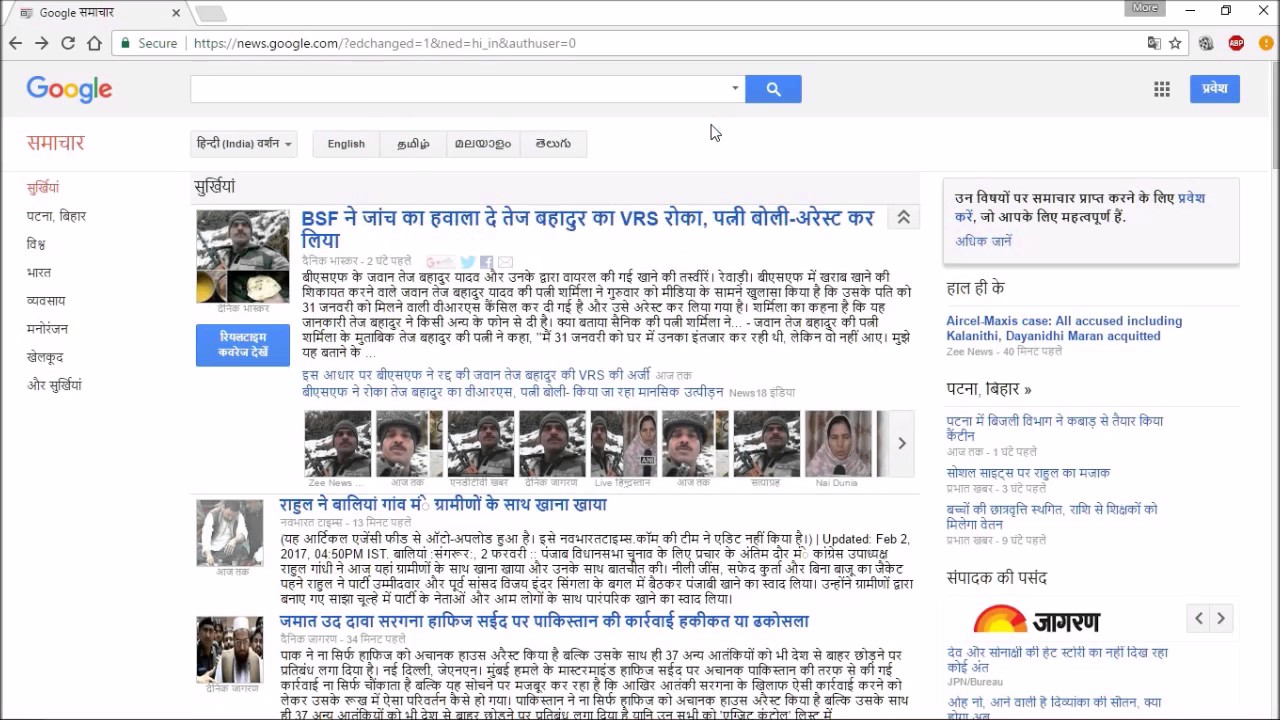Open जमात उद दावा सरगना headline

click(544, 621)
